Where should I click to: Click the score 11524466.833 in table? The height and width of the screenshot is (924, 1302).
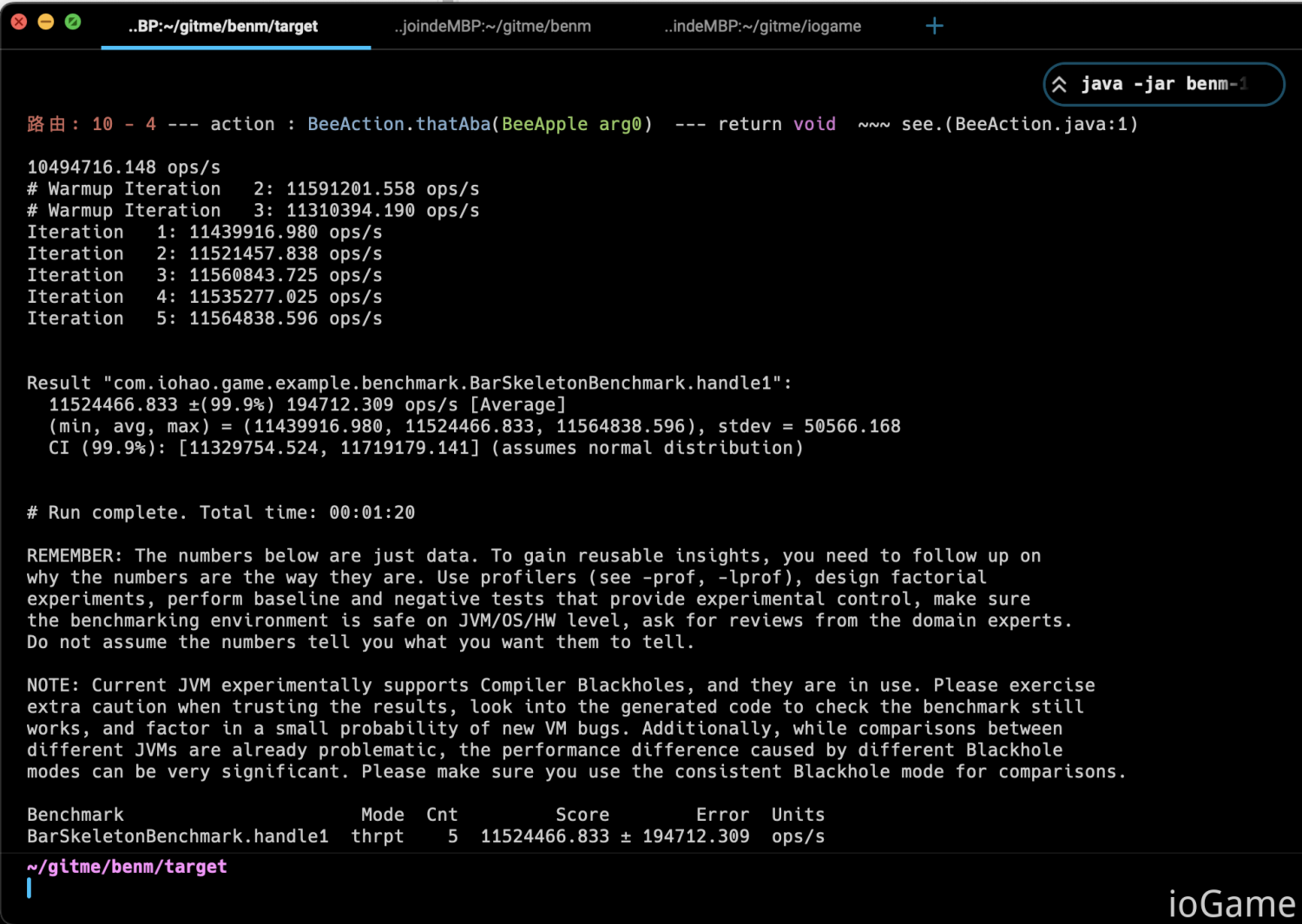545,836
